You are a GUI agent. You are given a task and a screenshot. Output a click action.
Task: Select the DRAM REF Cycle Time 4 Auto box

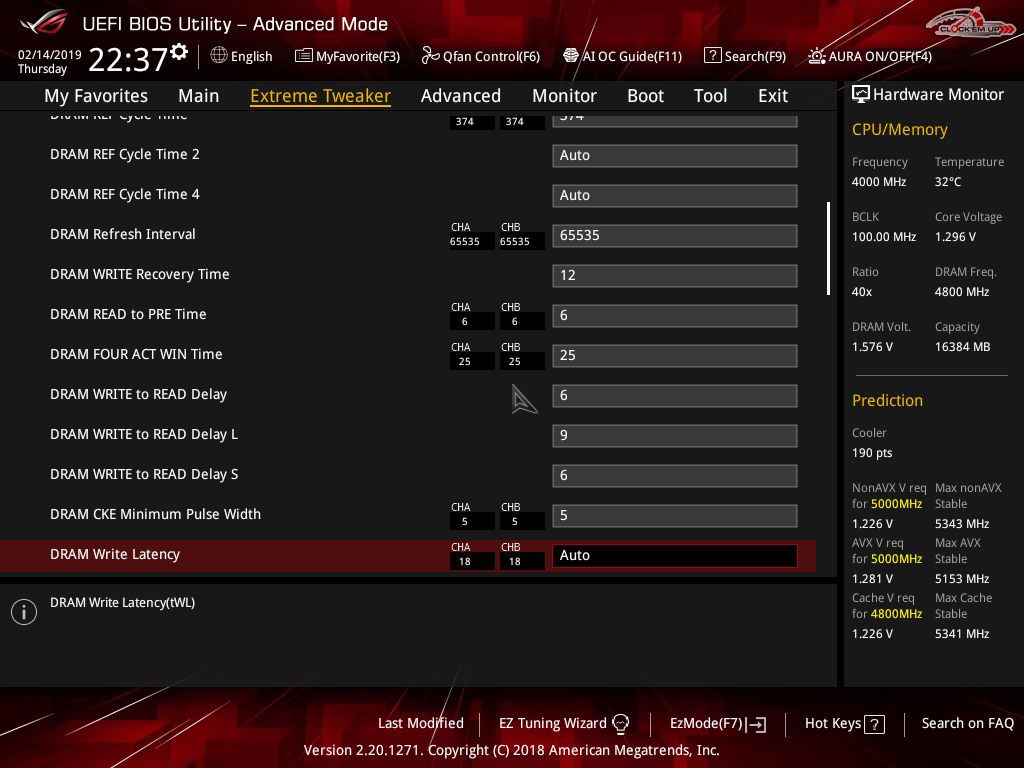pyautogui.click(x=674, y=196)
